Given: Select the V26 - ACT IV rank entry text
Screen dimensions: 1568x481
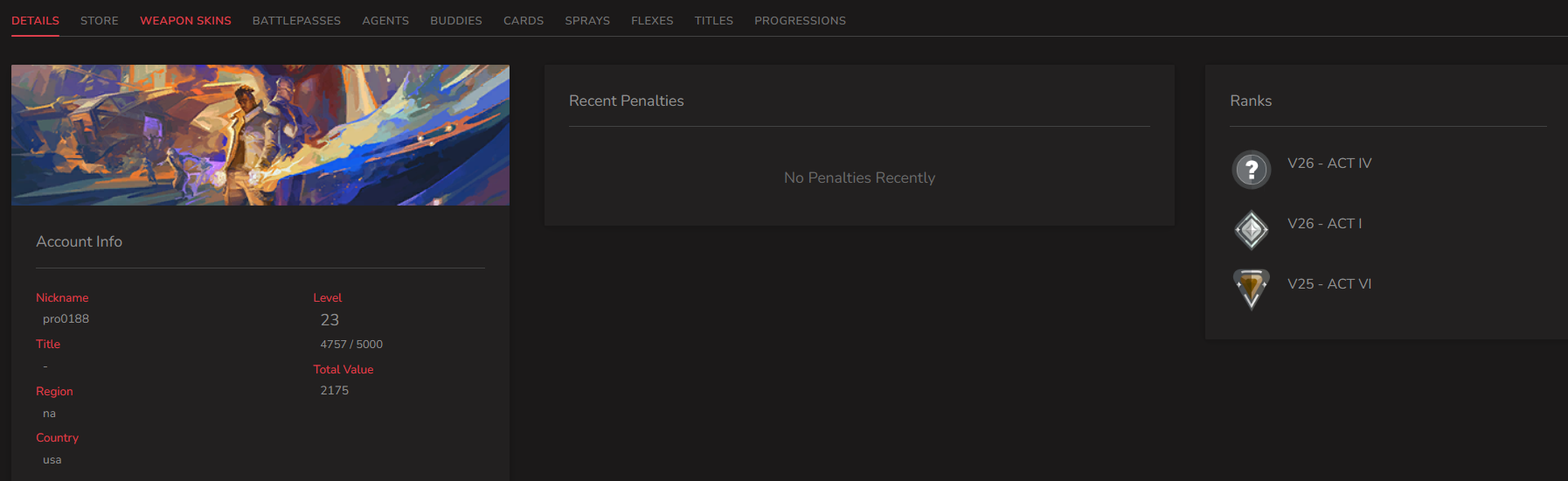Looking at the screenshot, I should click(1329, 164).
